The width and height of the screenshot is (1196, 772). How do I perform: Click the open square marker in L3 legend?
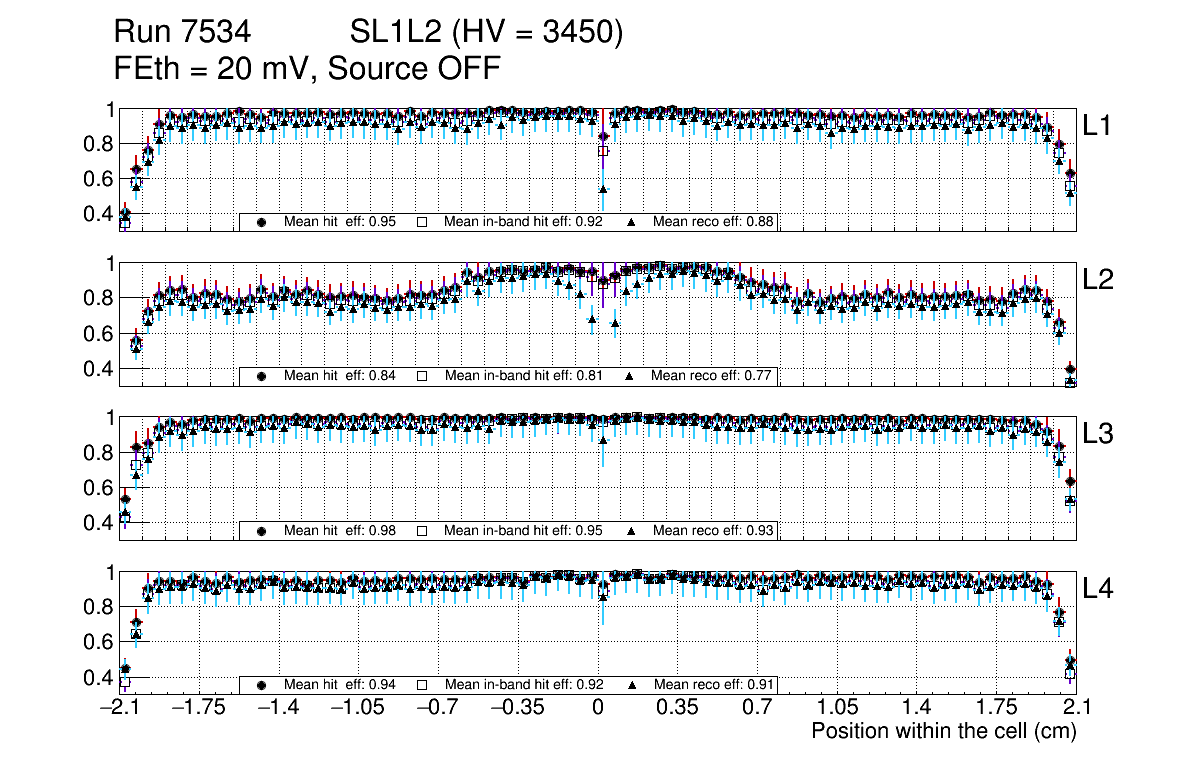421,531
